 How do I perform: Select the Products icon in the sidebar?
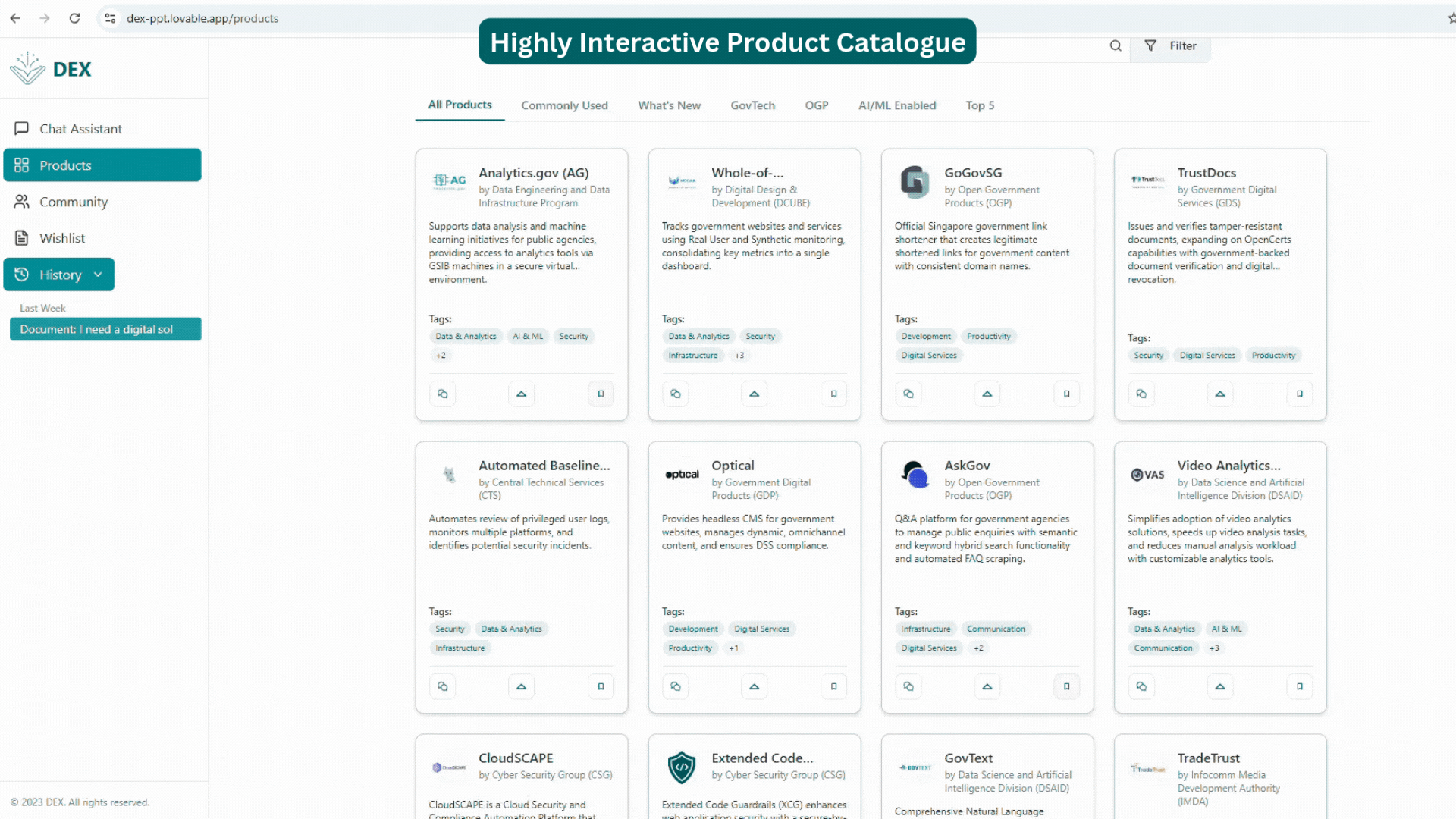23,165
